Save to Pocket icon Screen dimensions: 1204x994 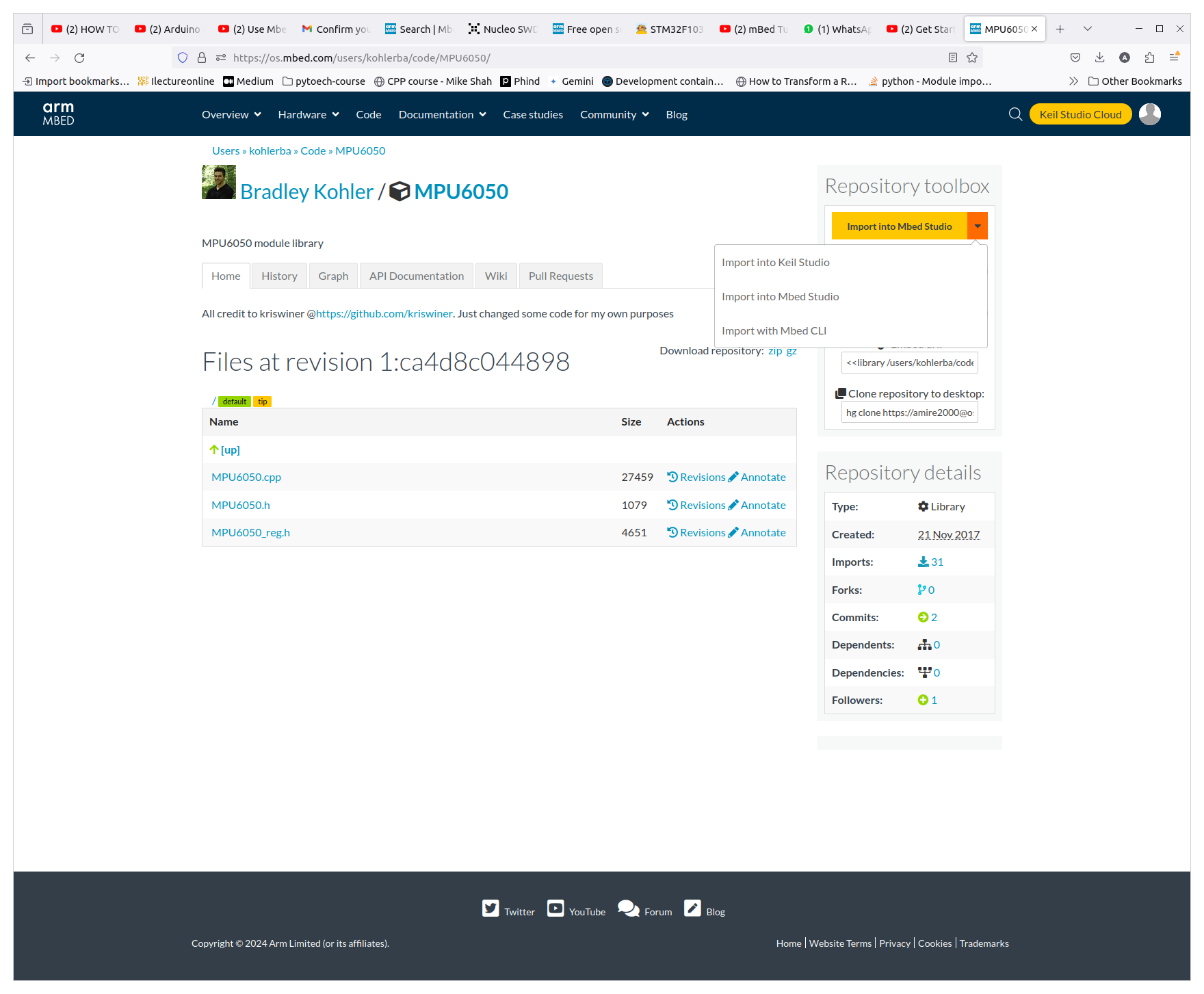pyautogui.click(x=1075, y=58)
